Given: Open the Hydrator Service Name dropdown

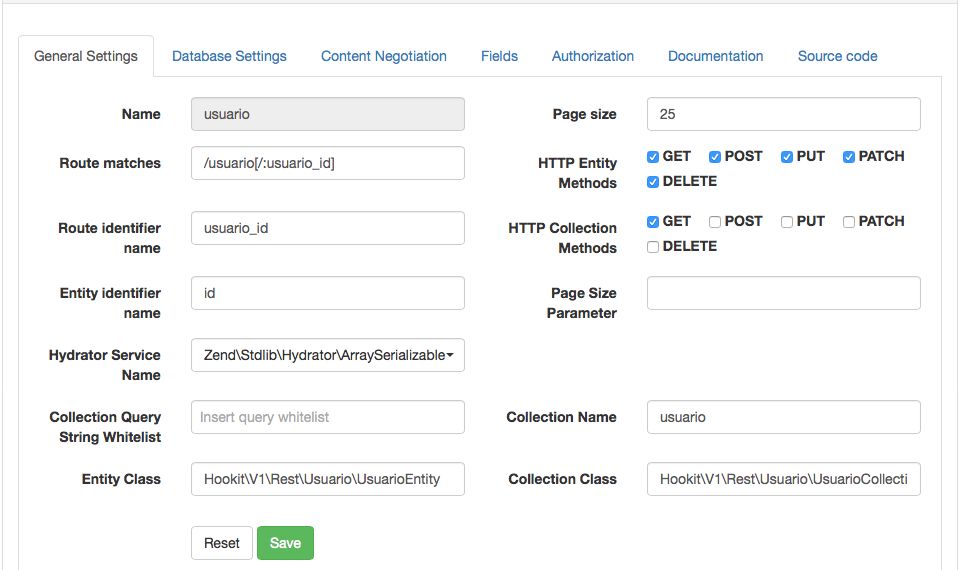Looking at the screenshot, I should click(327, 355).
